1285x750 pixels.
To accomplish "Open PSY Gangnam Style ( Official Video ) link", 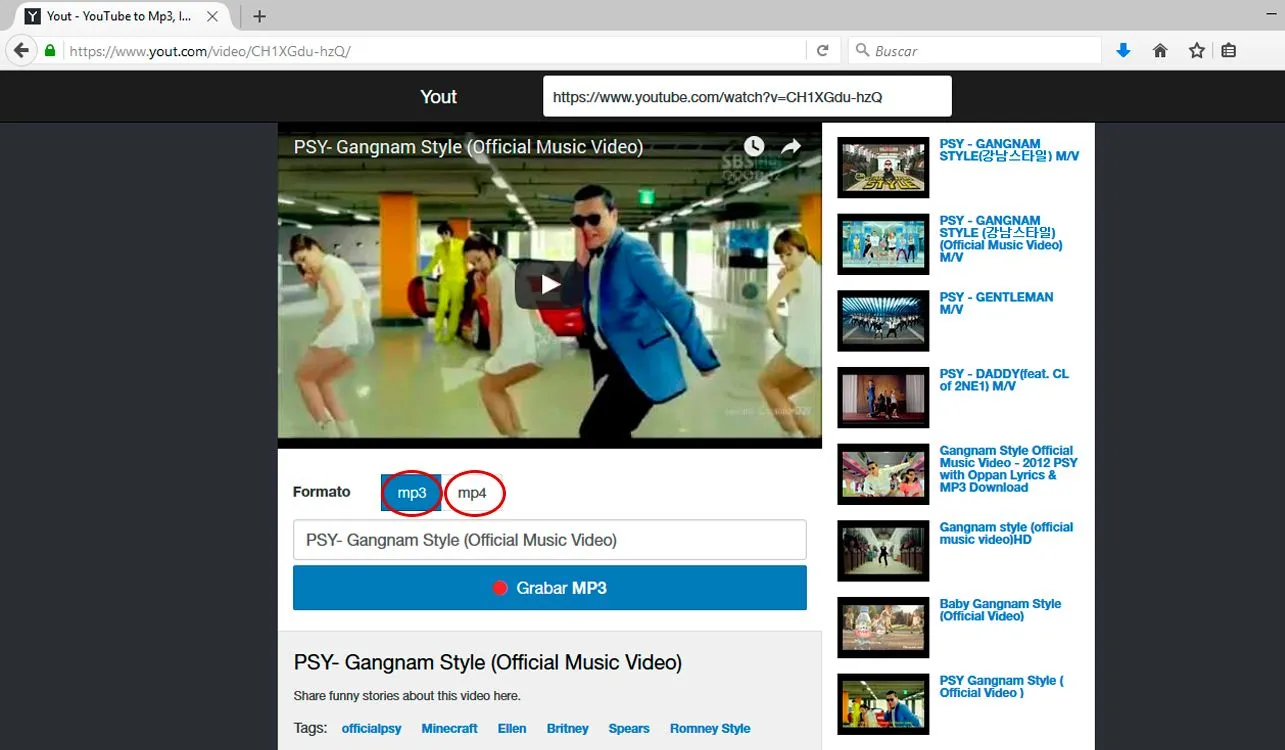I will point(1001,686).
